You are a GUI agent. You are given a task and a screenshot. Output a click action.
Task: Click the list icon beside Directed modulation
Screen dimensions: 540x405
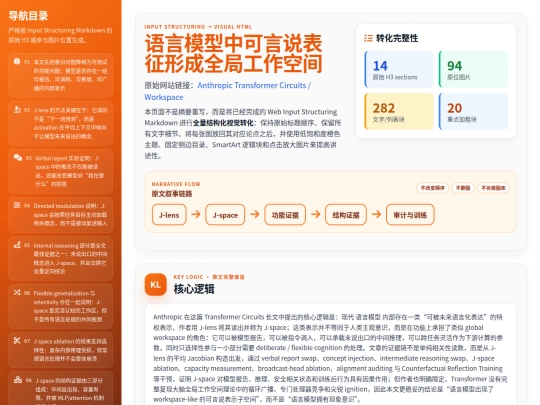click(x=17, y=205)
